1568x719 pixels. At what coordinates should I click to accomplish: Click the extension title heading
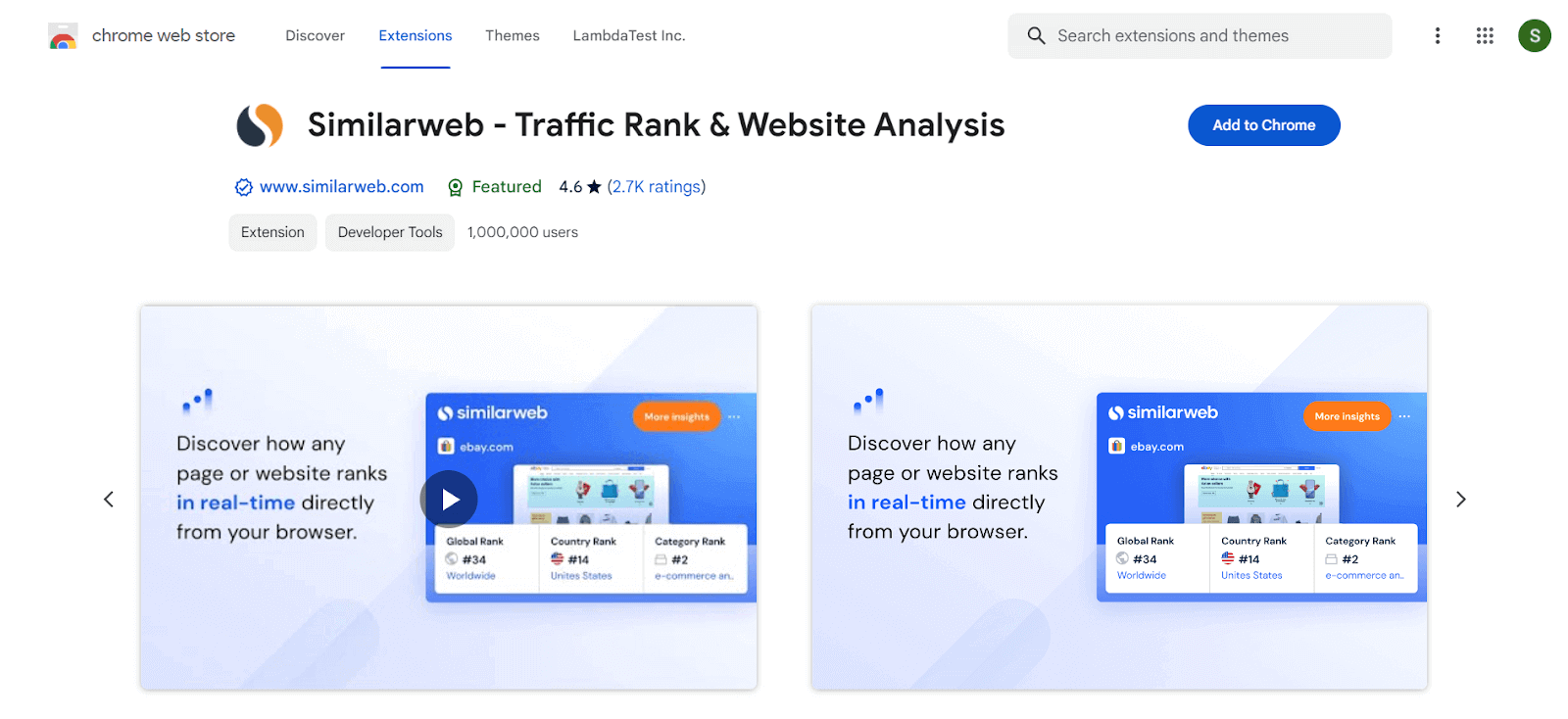pyautogui.click(x=656, y=125)
